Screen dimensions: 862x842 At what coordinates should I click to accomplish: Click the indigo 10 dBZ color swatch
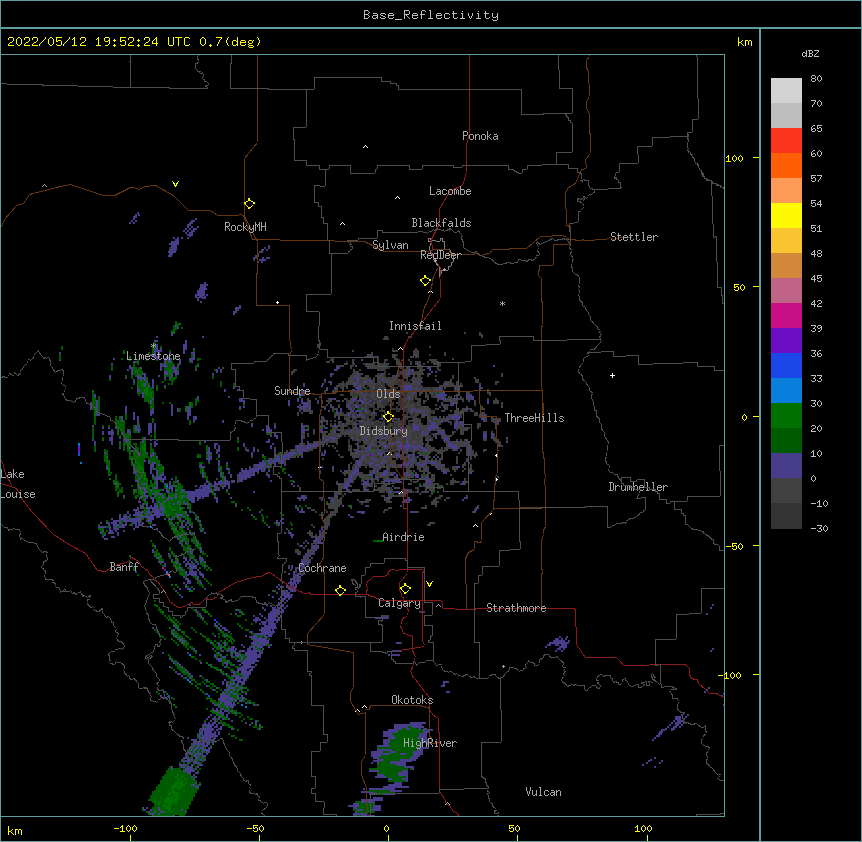(x=786, y=466)
